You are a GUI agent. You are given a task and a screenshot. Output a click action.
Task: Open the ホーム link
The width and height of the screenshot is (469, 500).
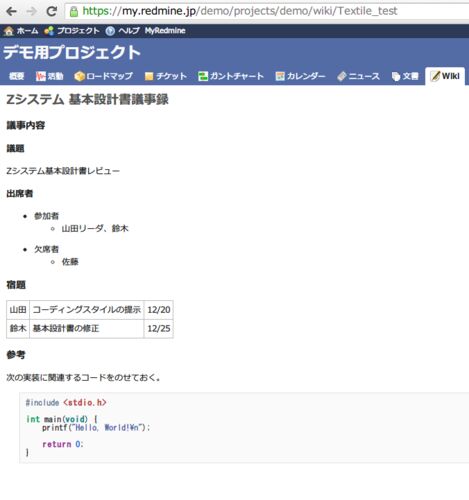click(27, 31)
